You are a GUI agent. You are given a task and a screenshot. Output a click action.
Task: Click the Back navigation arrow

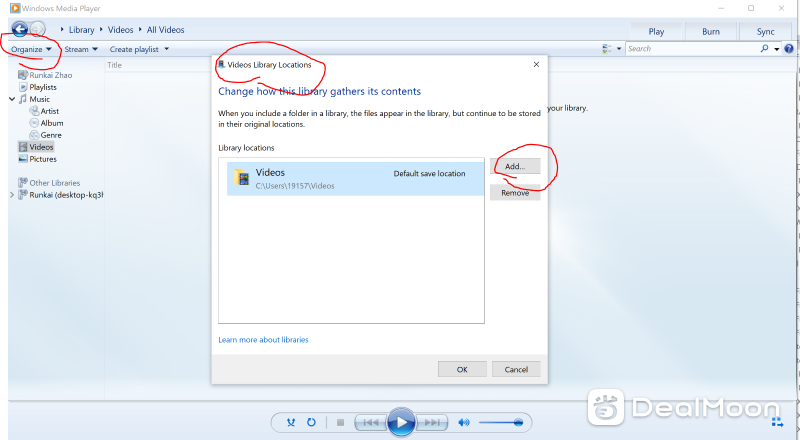tap(19, 29)
